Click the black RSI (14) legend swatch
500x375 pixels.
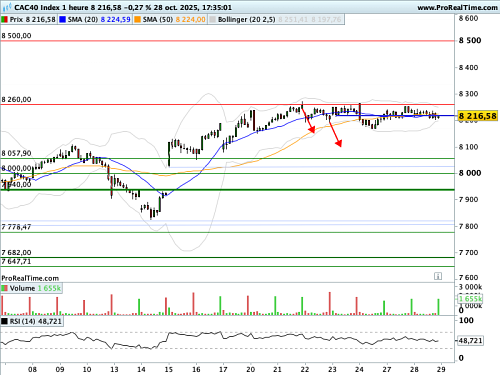5,321
